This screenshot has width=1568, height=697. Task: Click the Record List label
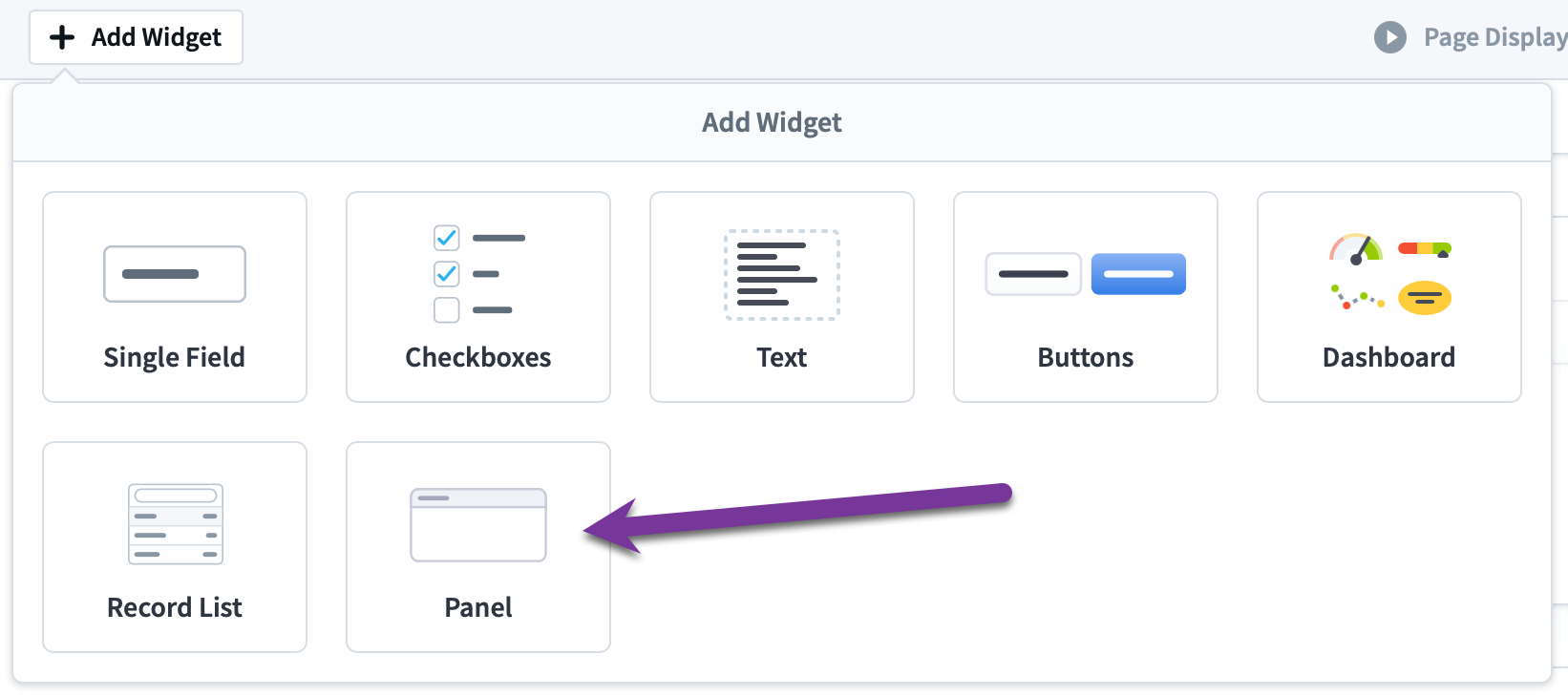pyautogui.click(x=175, y=607)
